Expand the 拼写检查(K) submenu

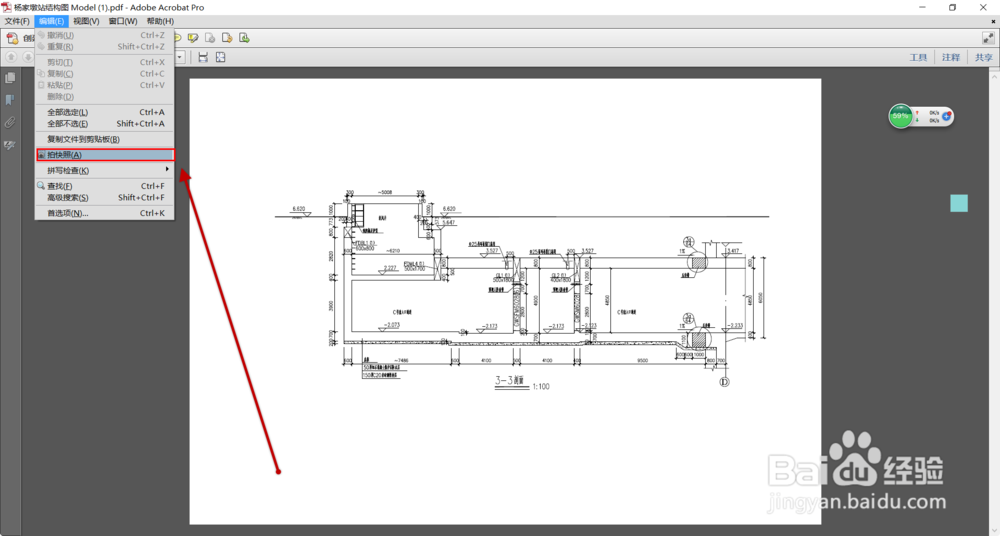point(105,170)
